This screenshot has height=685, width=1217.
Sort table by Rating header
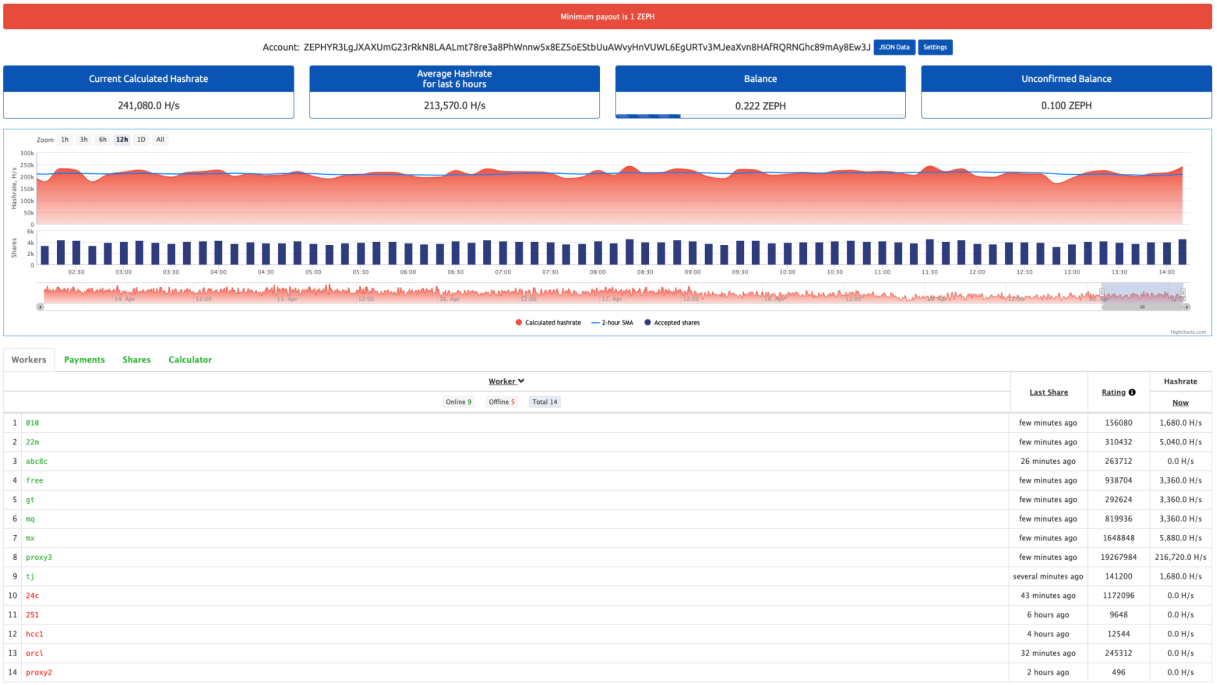(x=1113, y=393)
